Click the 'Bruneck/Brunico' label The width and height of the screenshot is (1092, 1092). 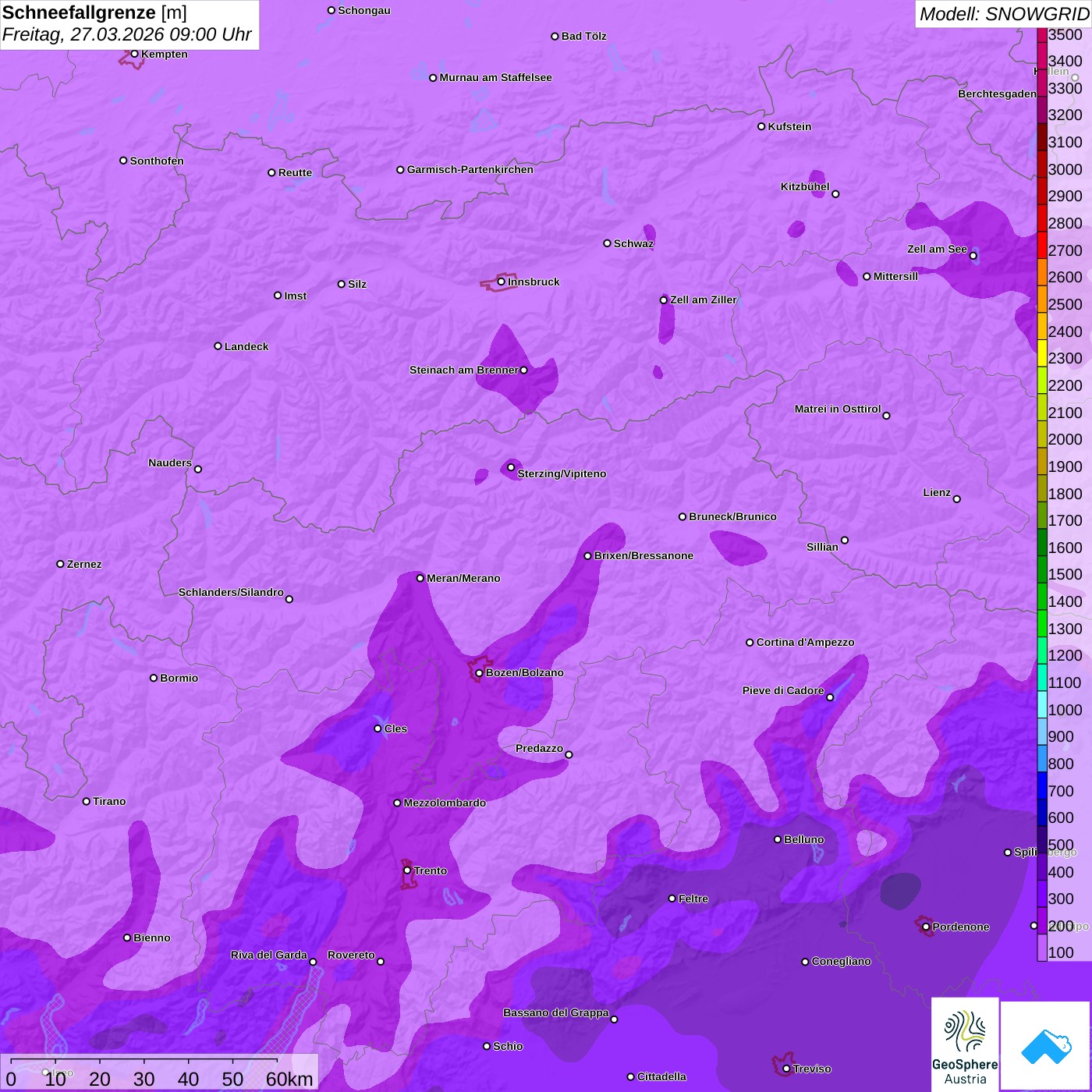[732, 516]
